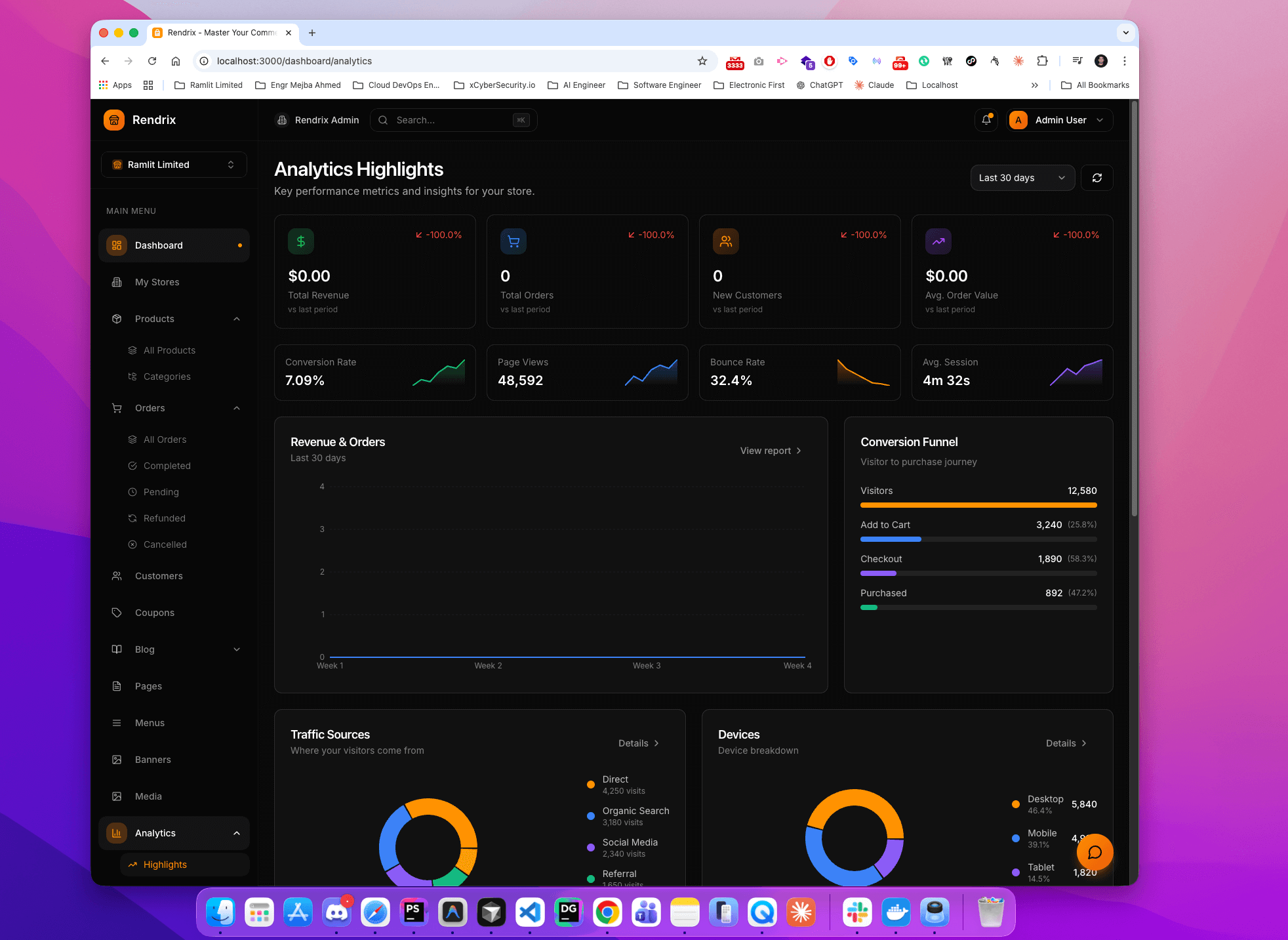Image resolution: width=1288 pixels, height=940 pixels.
Task: Click Details on Traffic Sources card
Action: point(638,743)
